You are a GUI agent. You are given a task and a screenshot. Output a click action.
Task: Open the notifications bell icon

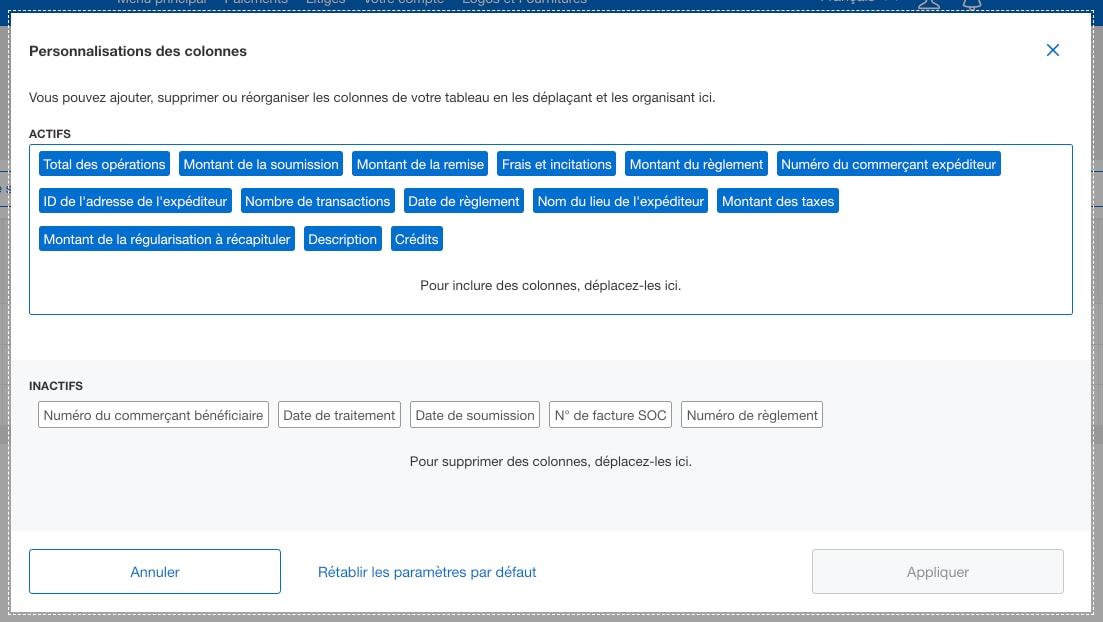(970, 6)
